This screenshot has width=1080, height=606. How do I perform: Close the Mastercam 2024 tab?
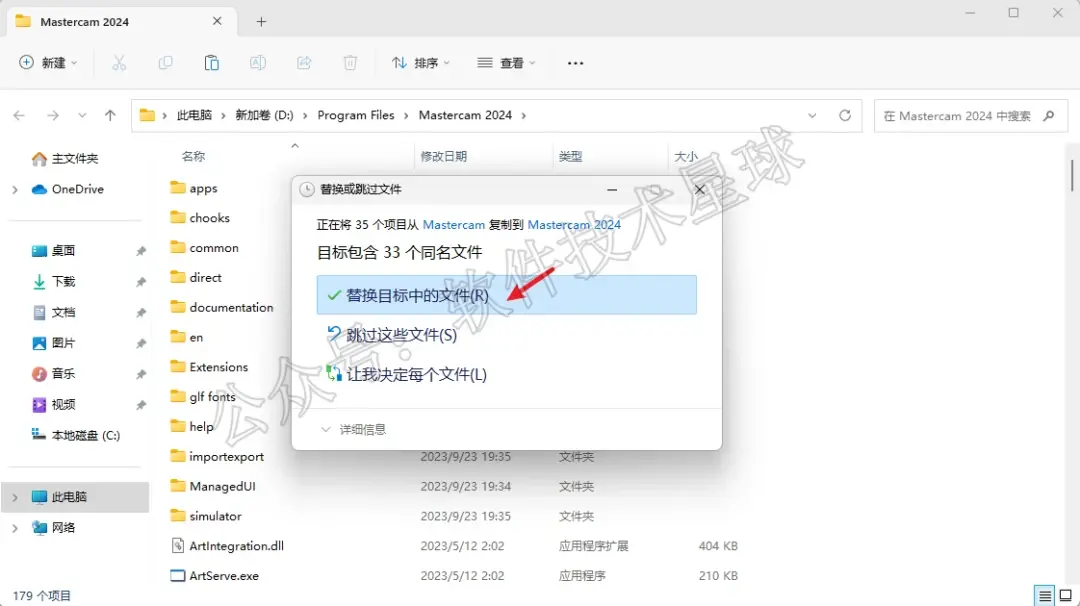click(217, 21)
